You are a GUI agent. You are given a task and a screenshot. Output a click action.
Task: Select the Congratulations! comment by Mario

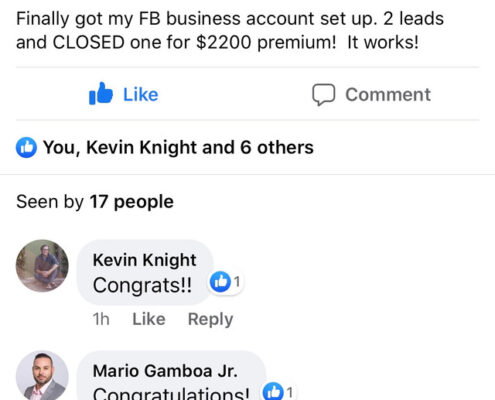tap(171, 393)
